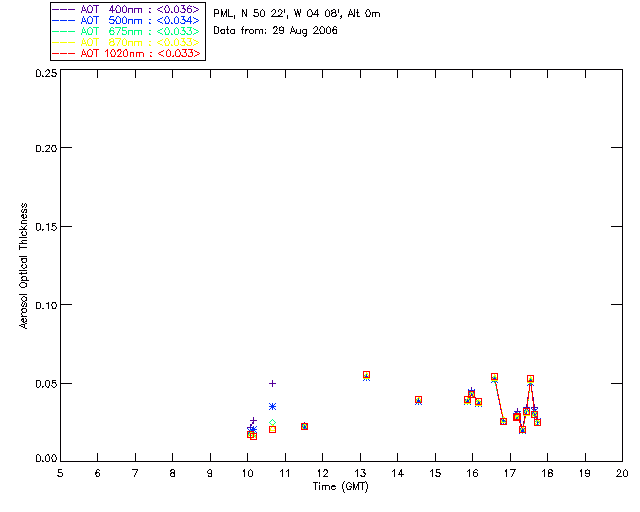Image resolution: width=640 pixels, height=512 pixels.
Task: Click the data point near 14.5 hours
Action: 418,400
